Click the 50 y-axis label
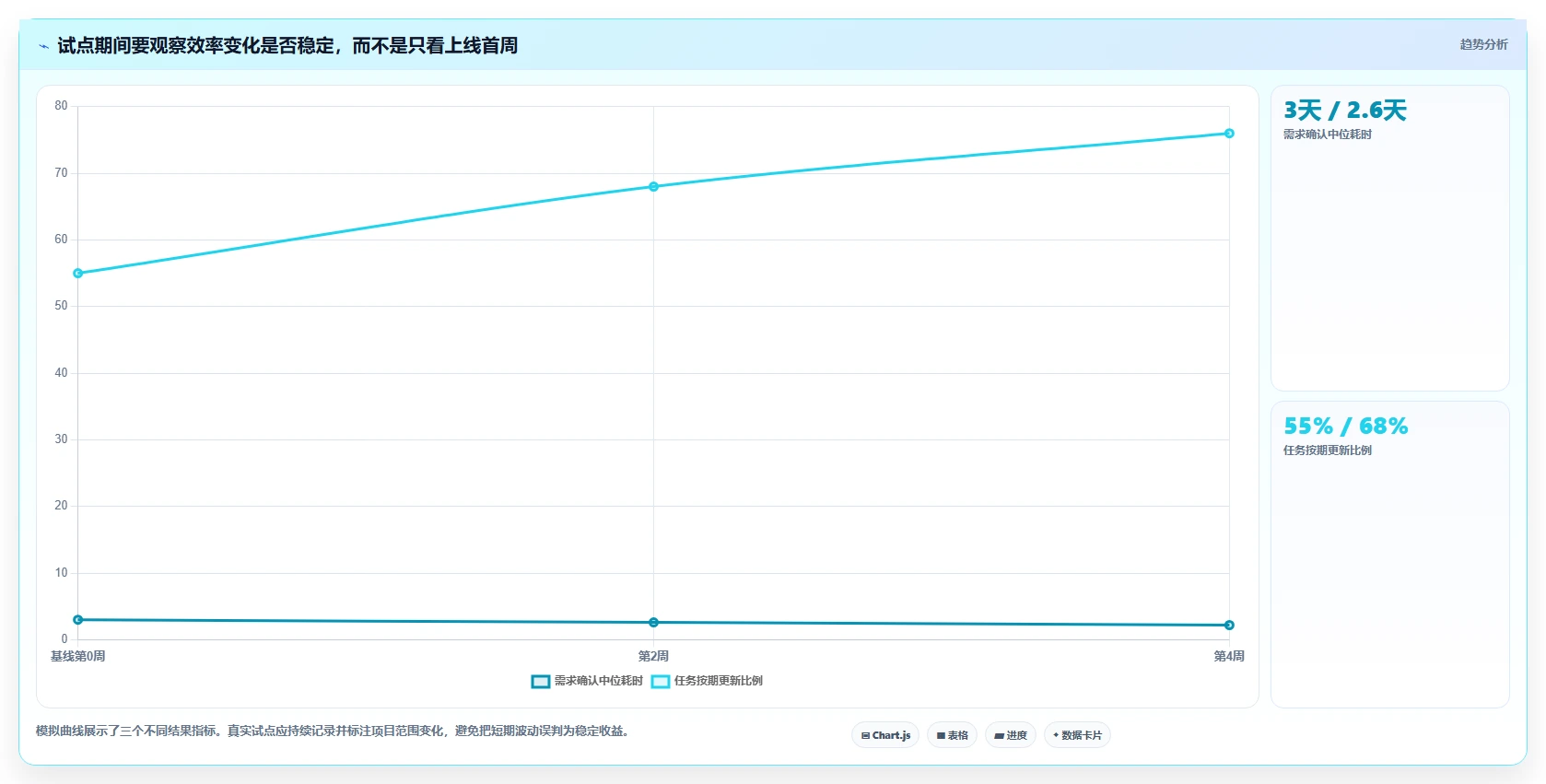The width and height of the screenshot is (1546, 784). pos(61,306)
